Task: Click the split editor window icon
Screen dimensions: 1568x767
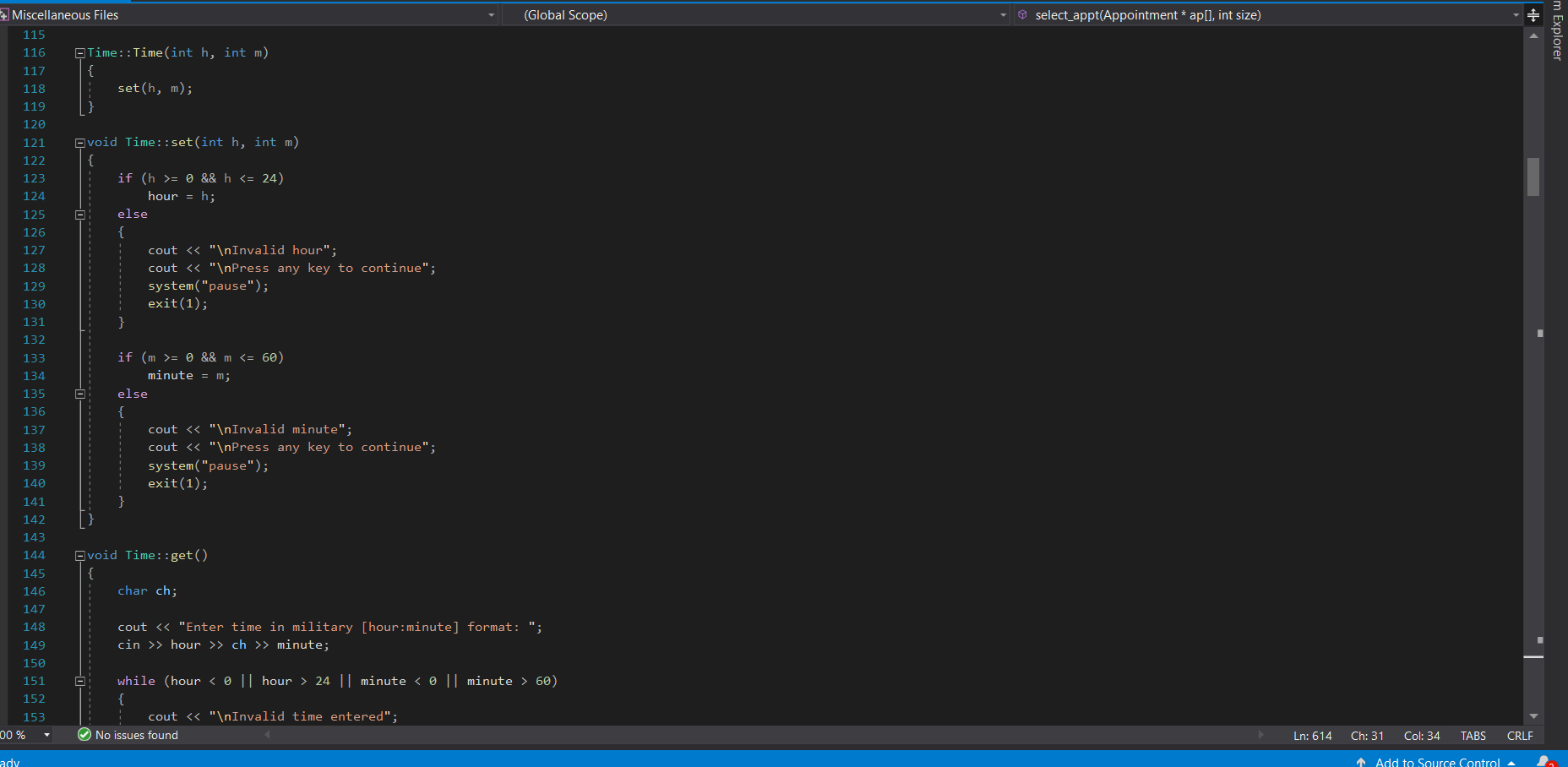Action: (1533, 15)
